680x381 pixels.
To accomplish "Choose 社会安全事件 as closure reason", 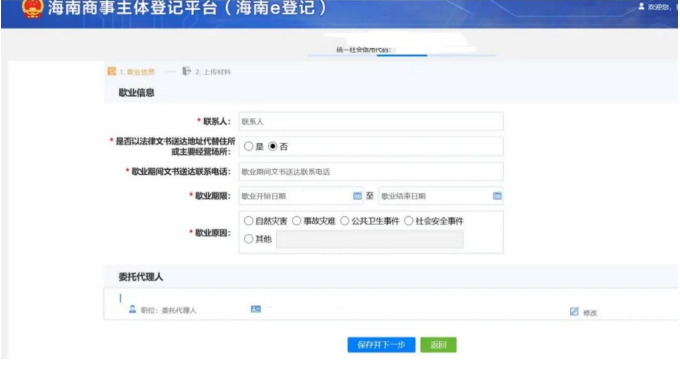I will (409, 221).
